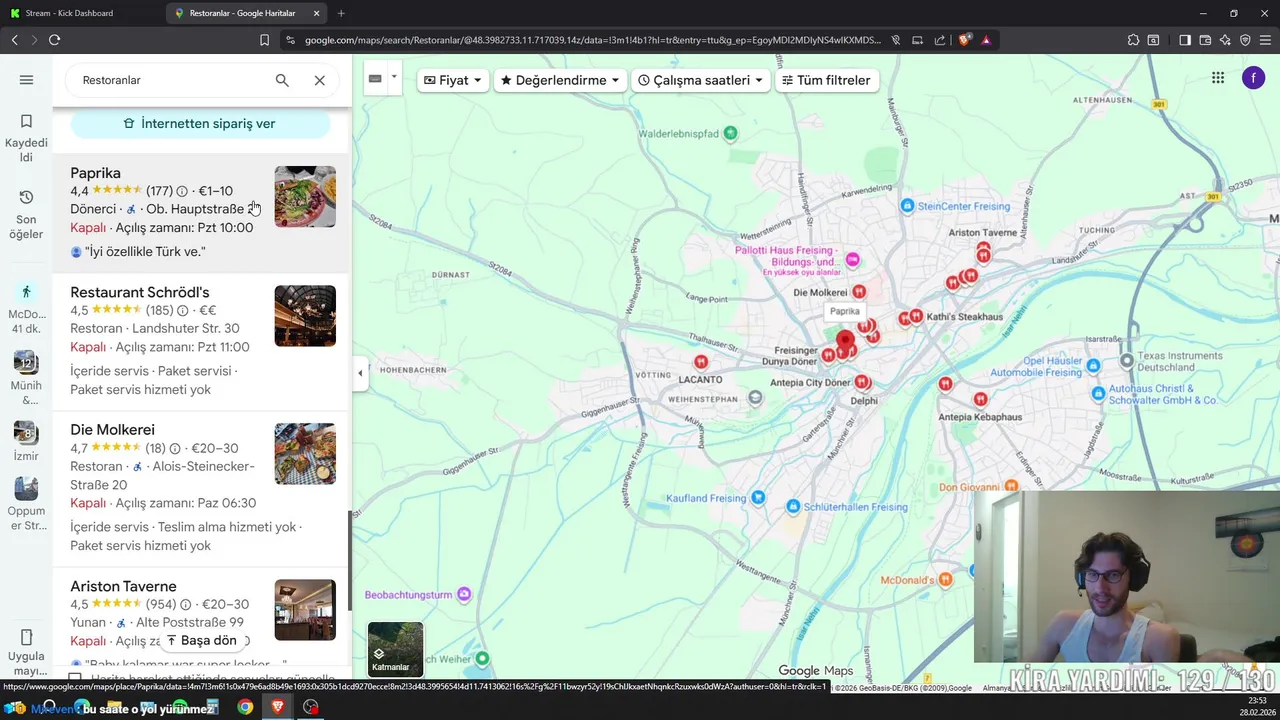Click the address bar URL

tap(592, 40)
